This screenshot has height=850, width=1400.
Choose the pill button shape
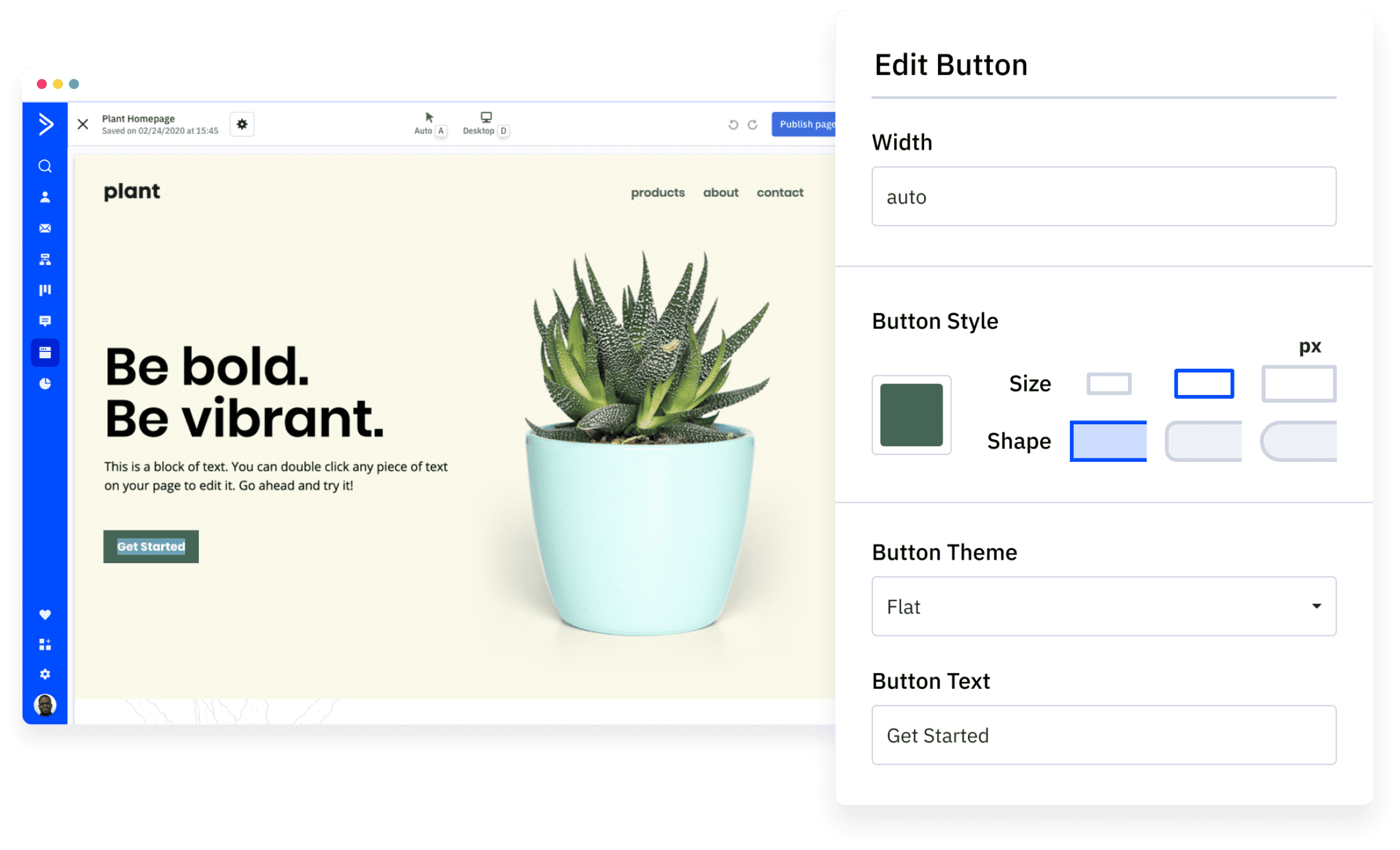[x=1298, y=441]
